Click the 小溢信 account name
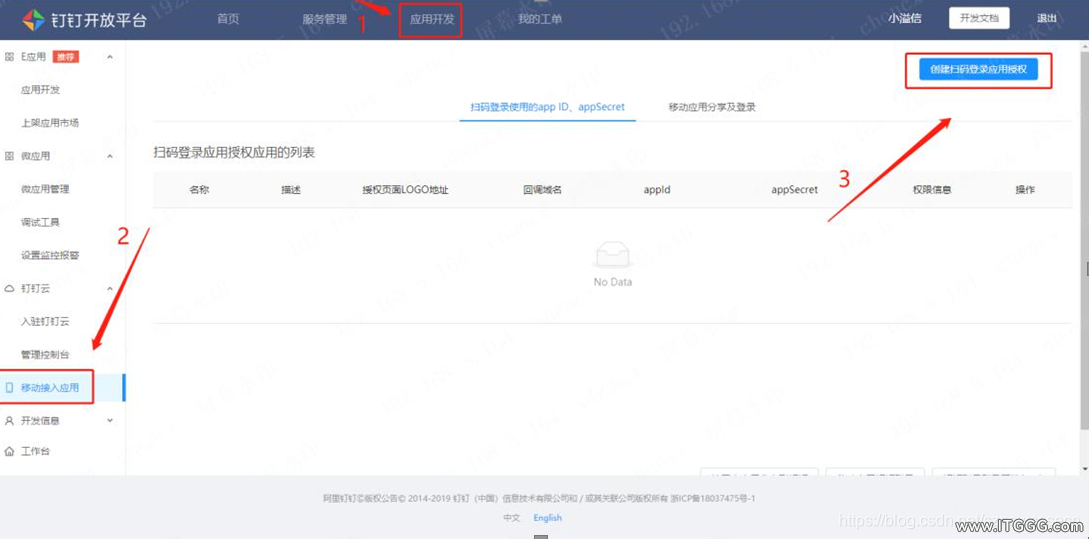1089x539 pixels. 904,19
